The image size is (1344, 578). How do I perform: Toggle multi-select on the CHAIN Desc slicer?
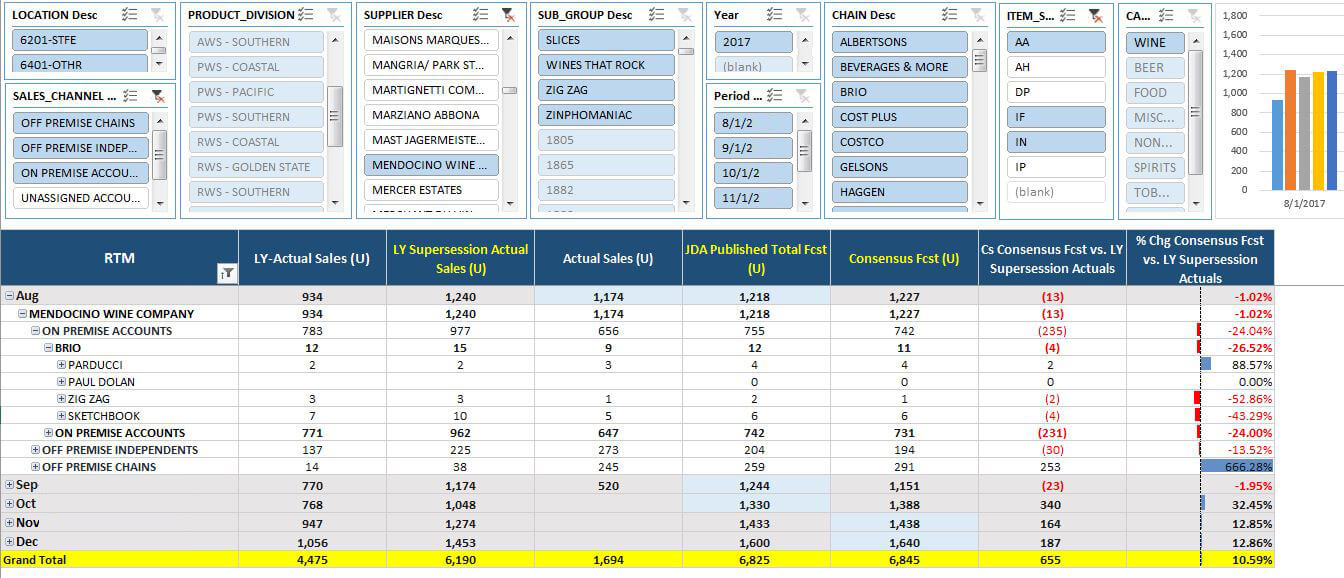click(949, 15)
